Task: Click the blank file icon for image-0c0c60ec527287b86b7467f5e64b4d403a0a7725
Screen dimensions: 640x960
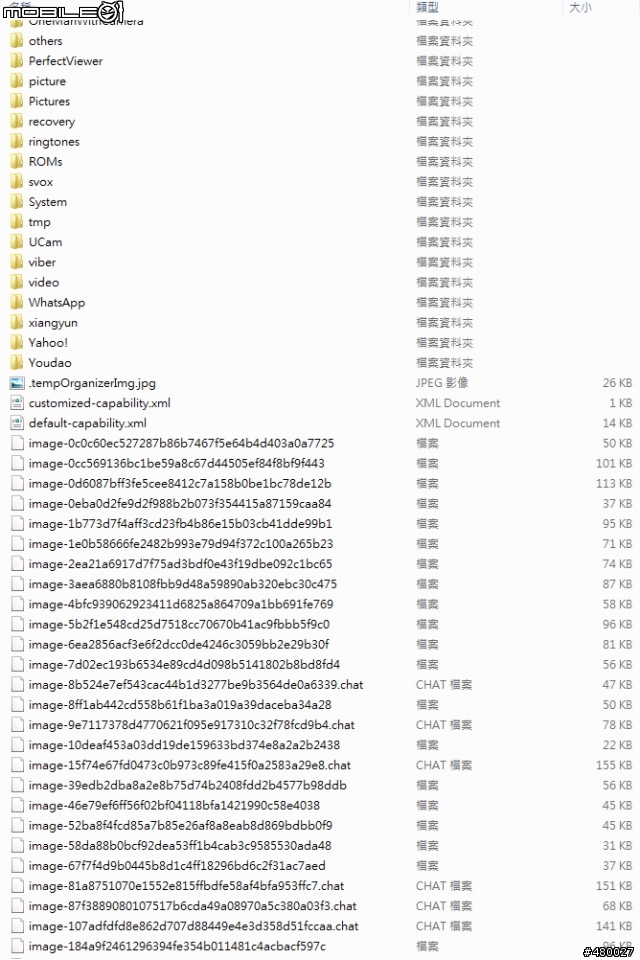Action: click(x=17, y=443)
